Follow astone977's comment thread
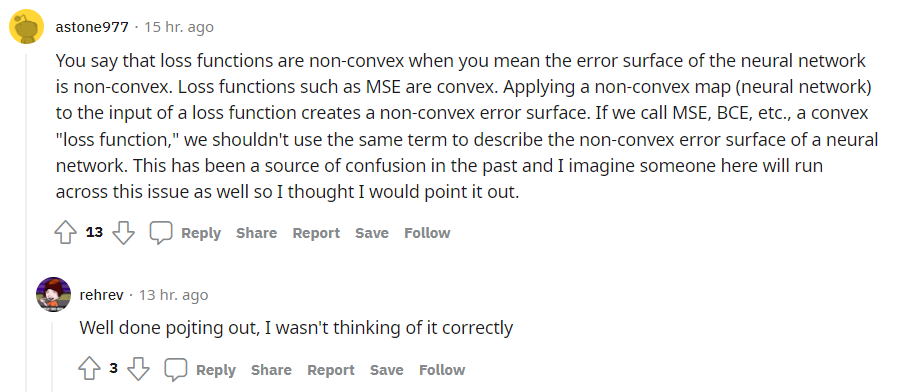The width and height of the screenshot is (916, 392). coord(427,233)
